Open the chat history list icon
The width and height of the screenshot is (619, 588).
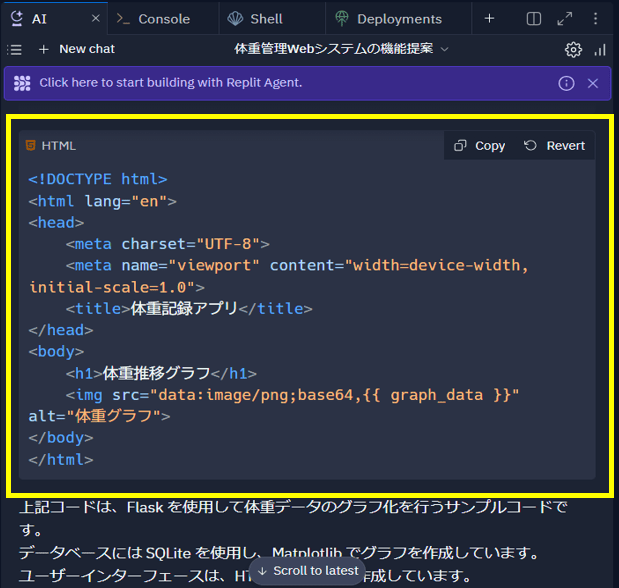(15, 50)
